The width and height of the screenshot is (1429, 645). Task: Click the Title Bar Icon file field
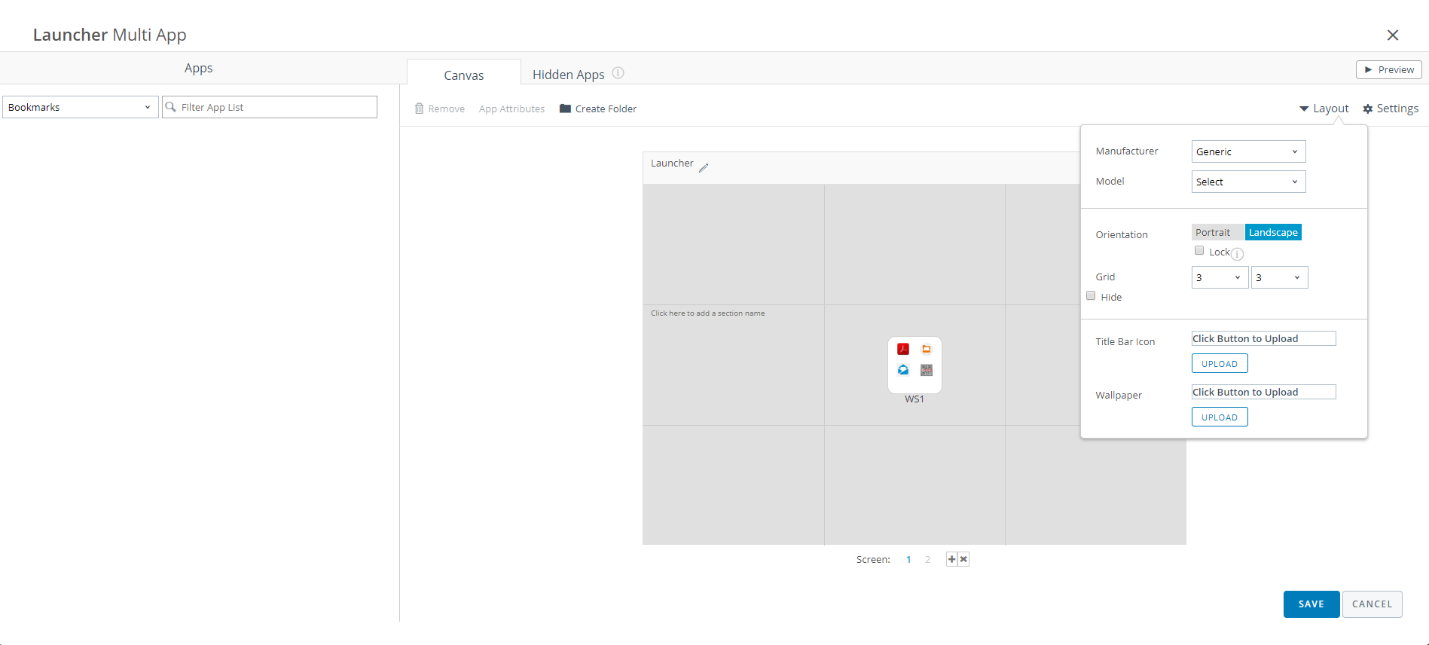tap(1264, 339)
